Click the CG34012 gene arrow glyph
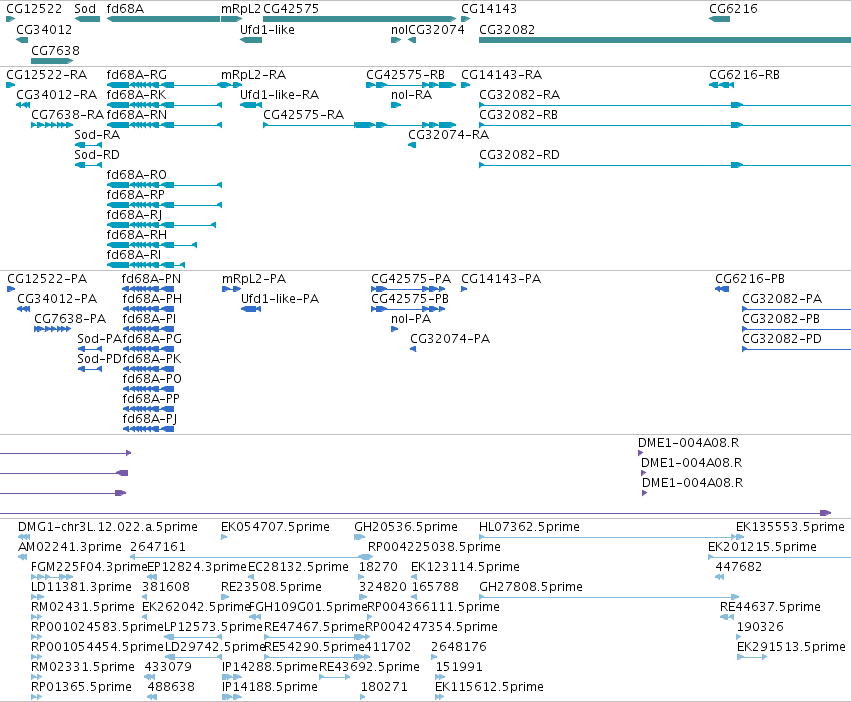 pos(22,40)
